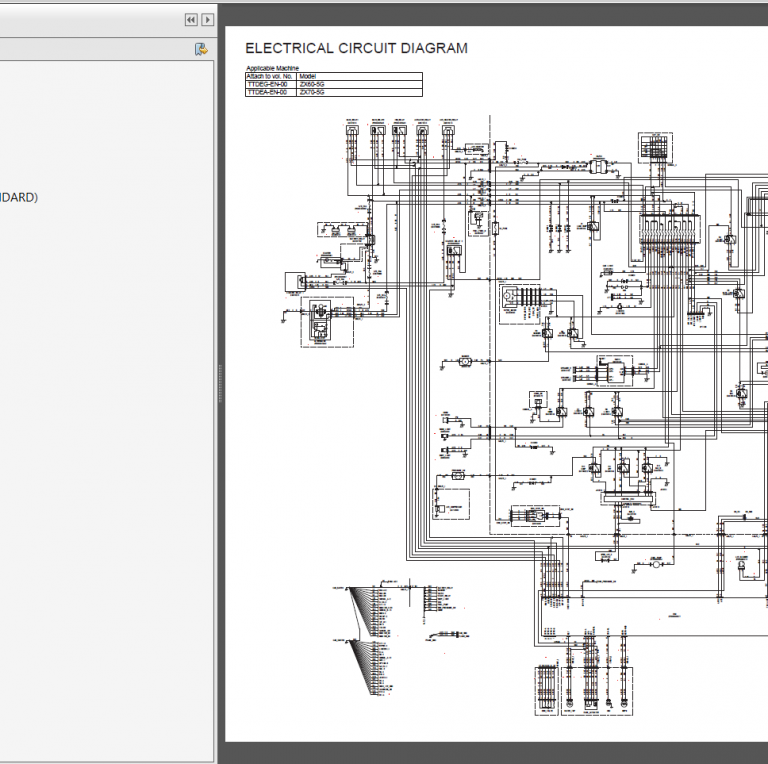
Task: Click the empty area of the bookmarks panel
Action: (x=100, y=450)
